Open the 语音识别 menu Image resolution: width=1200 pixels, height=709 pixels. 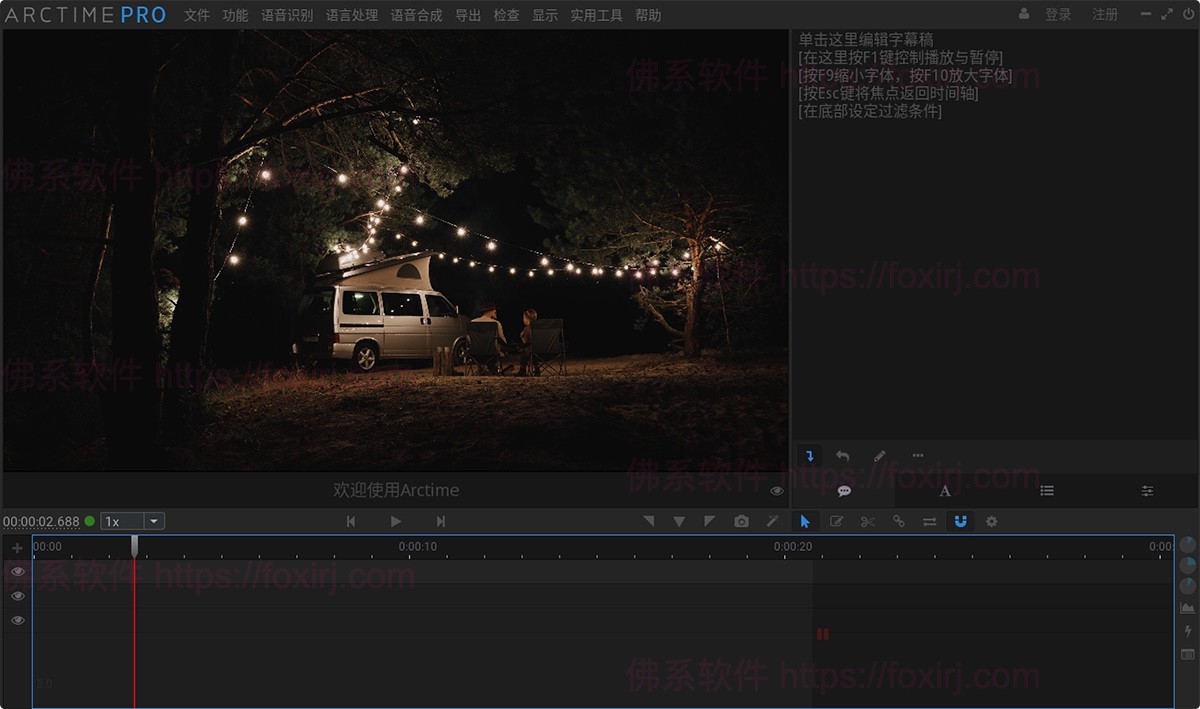[287, 15]
